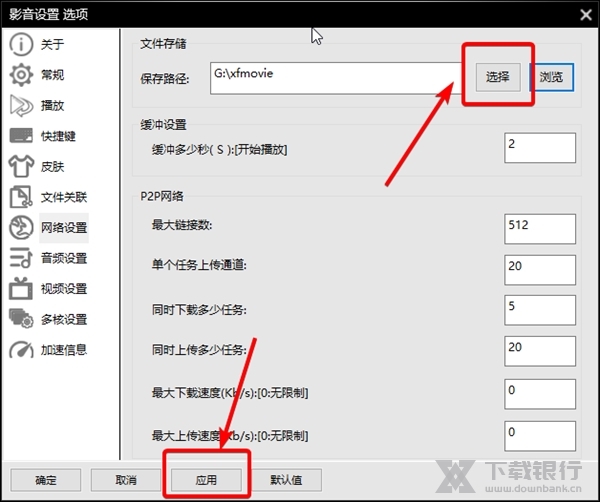
Task: Click the 单个任务上传通道 label
Action: pyautogui.click(x=199, y=265)
